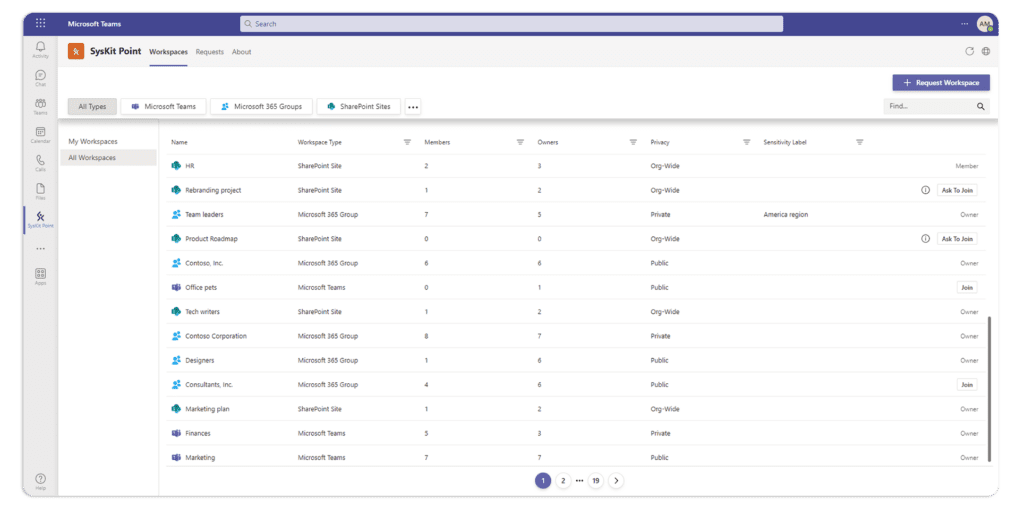1024x508 pixels.
Task: Select page 1 in pagination
Action: pos(543,481)
